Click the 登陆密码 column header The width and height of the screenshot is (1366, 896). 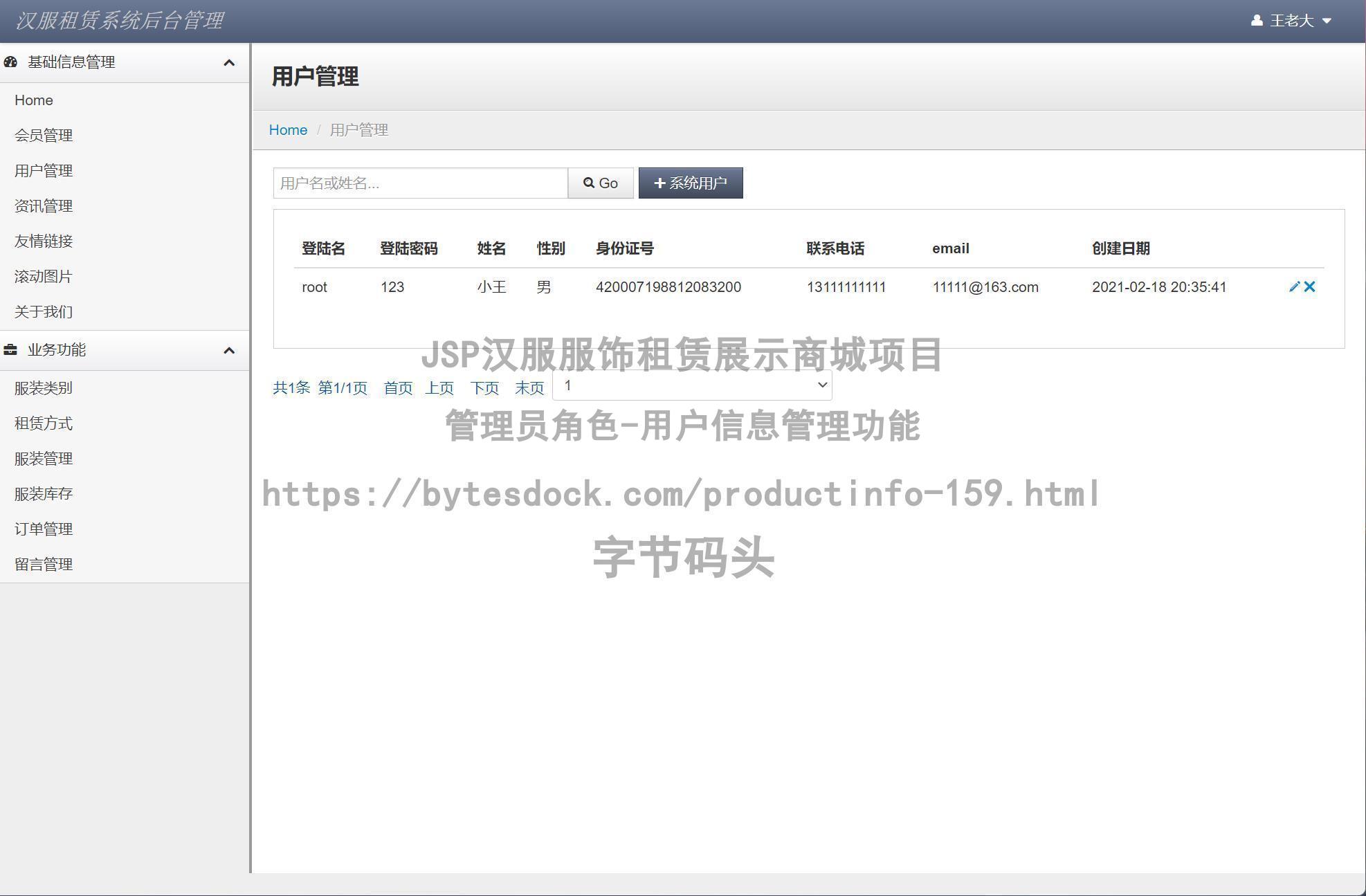tap(409, 248)
